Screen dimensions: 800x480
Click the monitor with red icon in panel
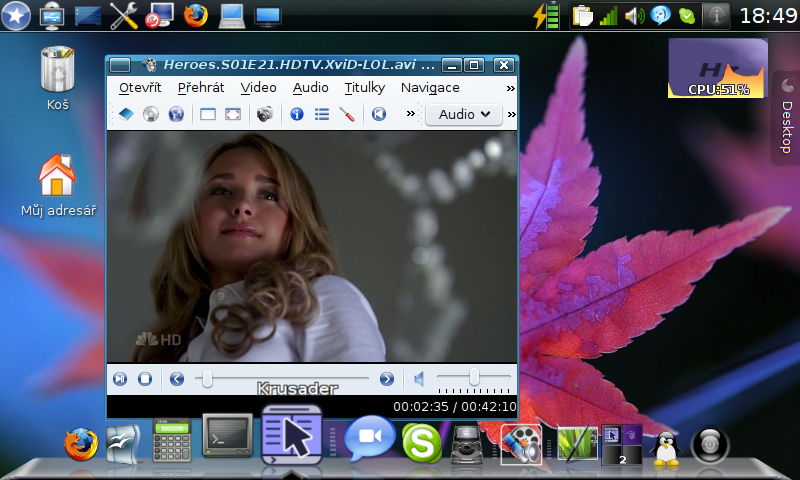coord(159,15)
